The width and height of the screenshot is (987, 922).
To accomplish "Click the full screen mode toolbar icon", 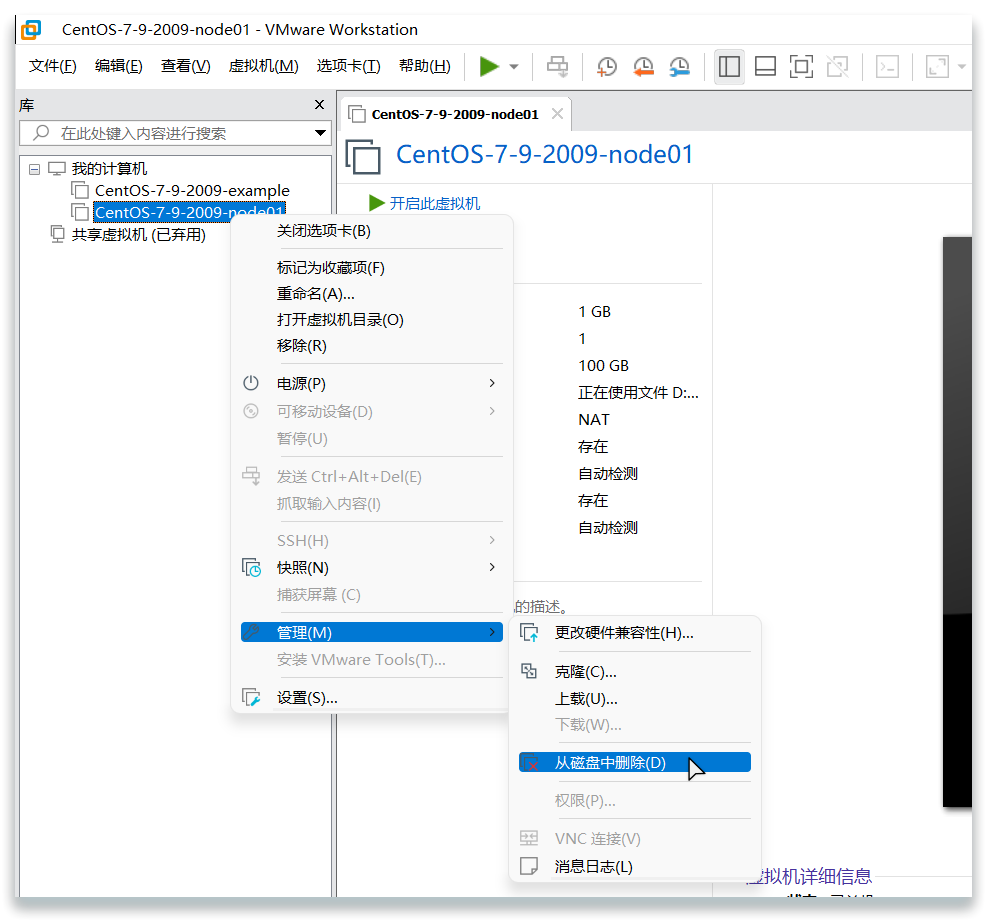I will (801, 66).
